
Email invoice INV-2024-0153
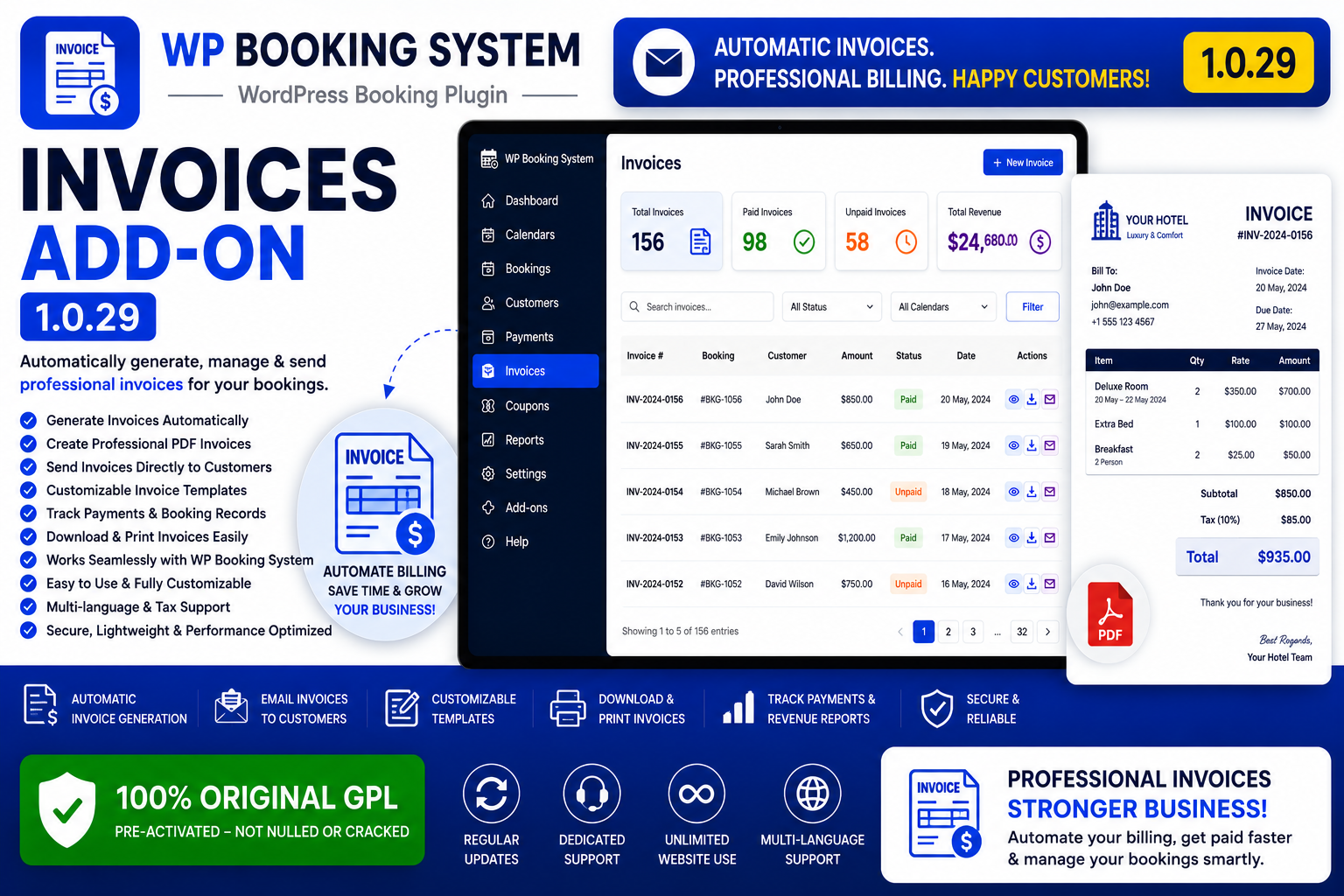pyautogui.click(x=1050, y=538)
